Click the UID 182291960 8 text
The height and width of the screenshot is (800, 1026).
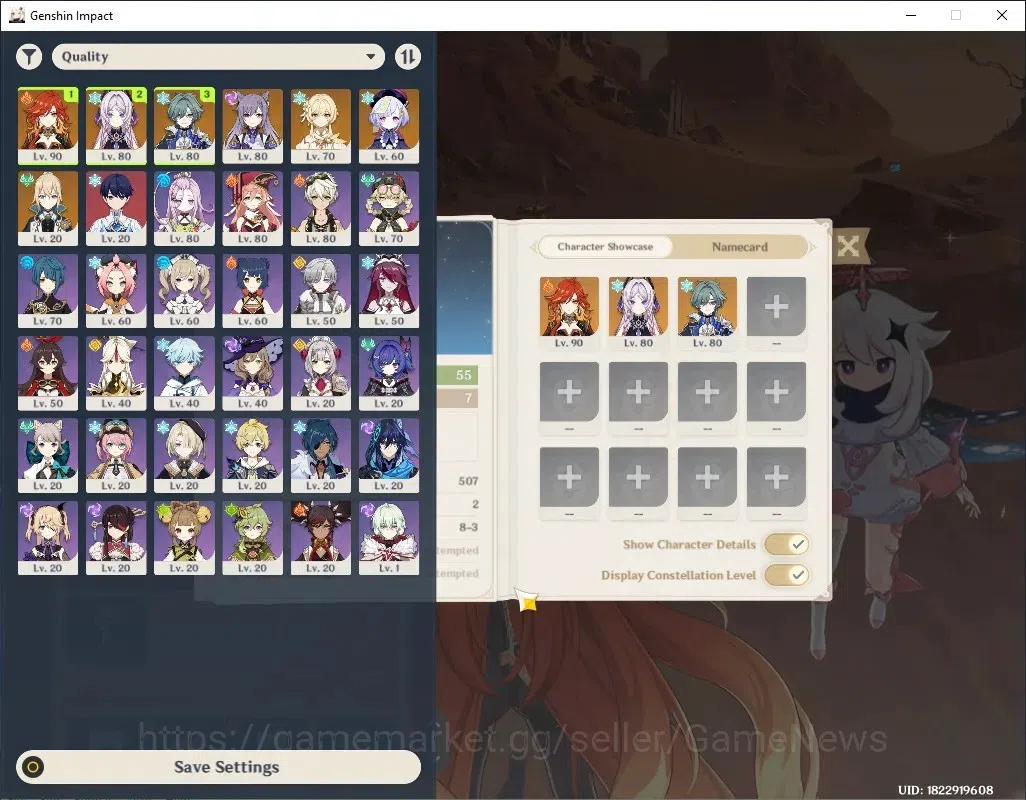pyautogui.click(x=946, y=790)
